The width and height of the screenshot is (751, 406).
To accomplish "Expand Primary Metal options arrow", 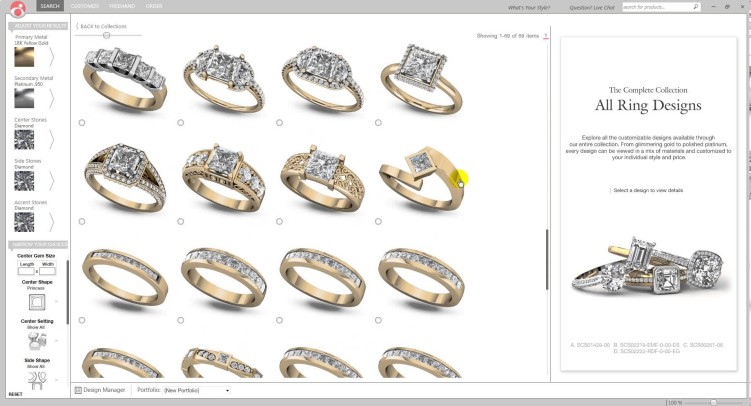I will [52, 56].
